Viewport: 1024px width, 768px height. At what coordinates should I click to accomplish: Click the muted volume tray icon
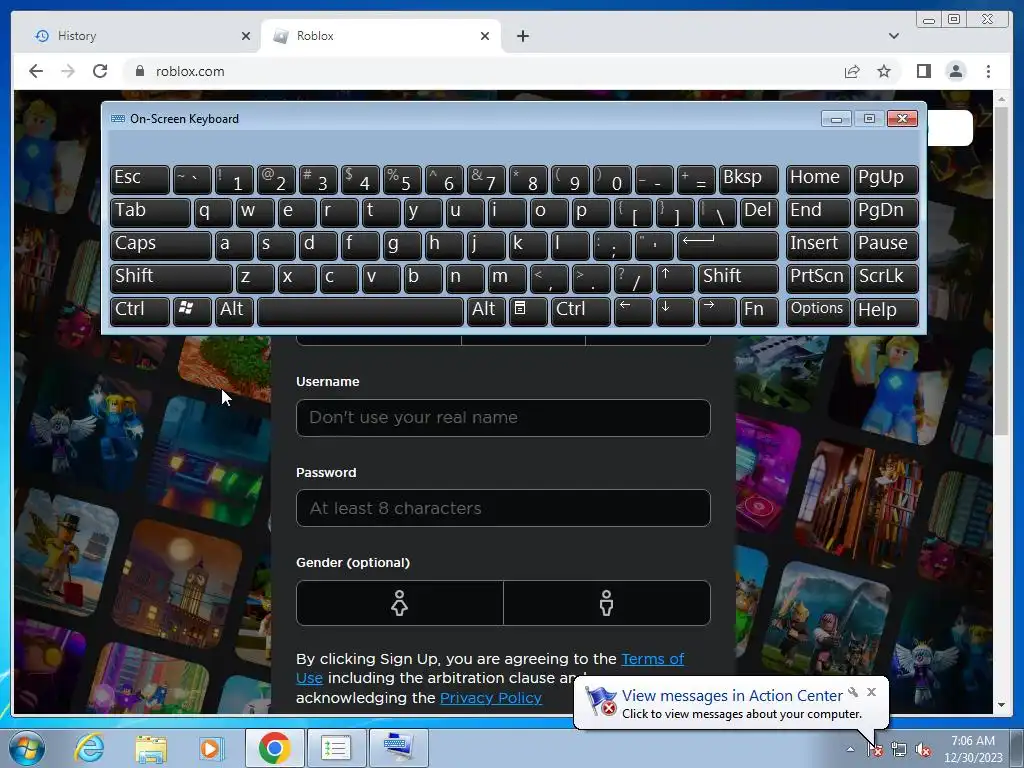click(923, 750)
